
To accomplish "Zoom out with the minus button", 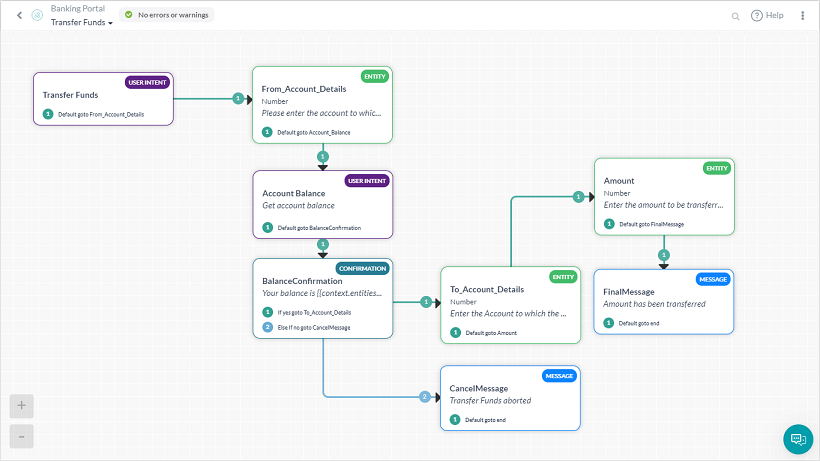I will click(21, 436).
